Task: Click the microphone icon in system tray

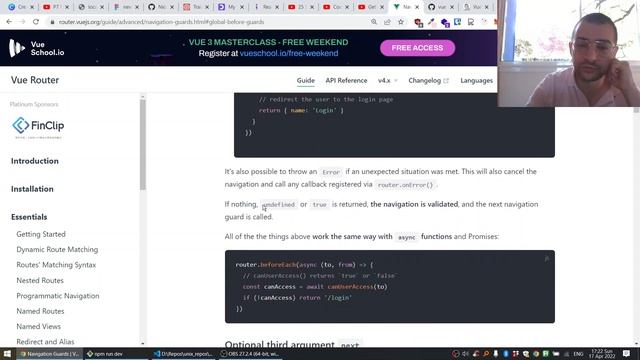Action: point(496,354)
